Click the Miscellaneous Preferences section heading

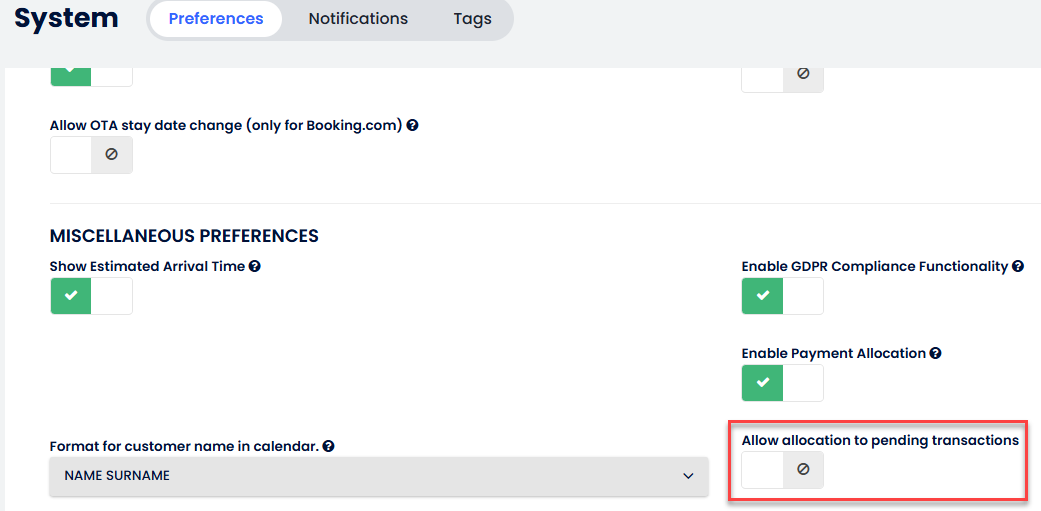(x=184, y=236)
